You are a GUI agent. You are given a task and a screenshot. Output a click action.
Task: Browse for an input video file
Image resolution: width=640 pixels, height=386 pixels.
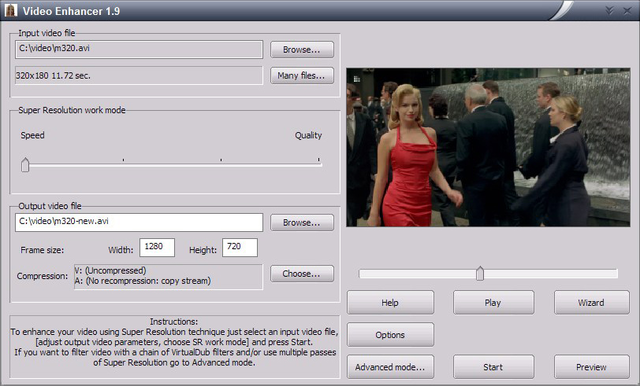point(302,49)
